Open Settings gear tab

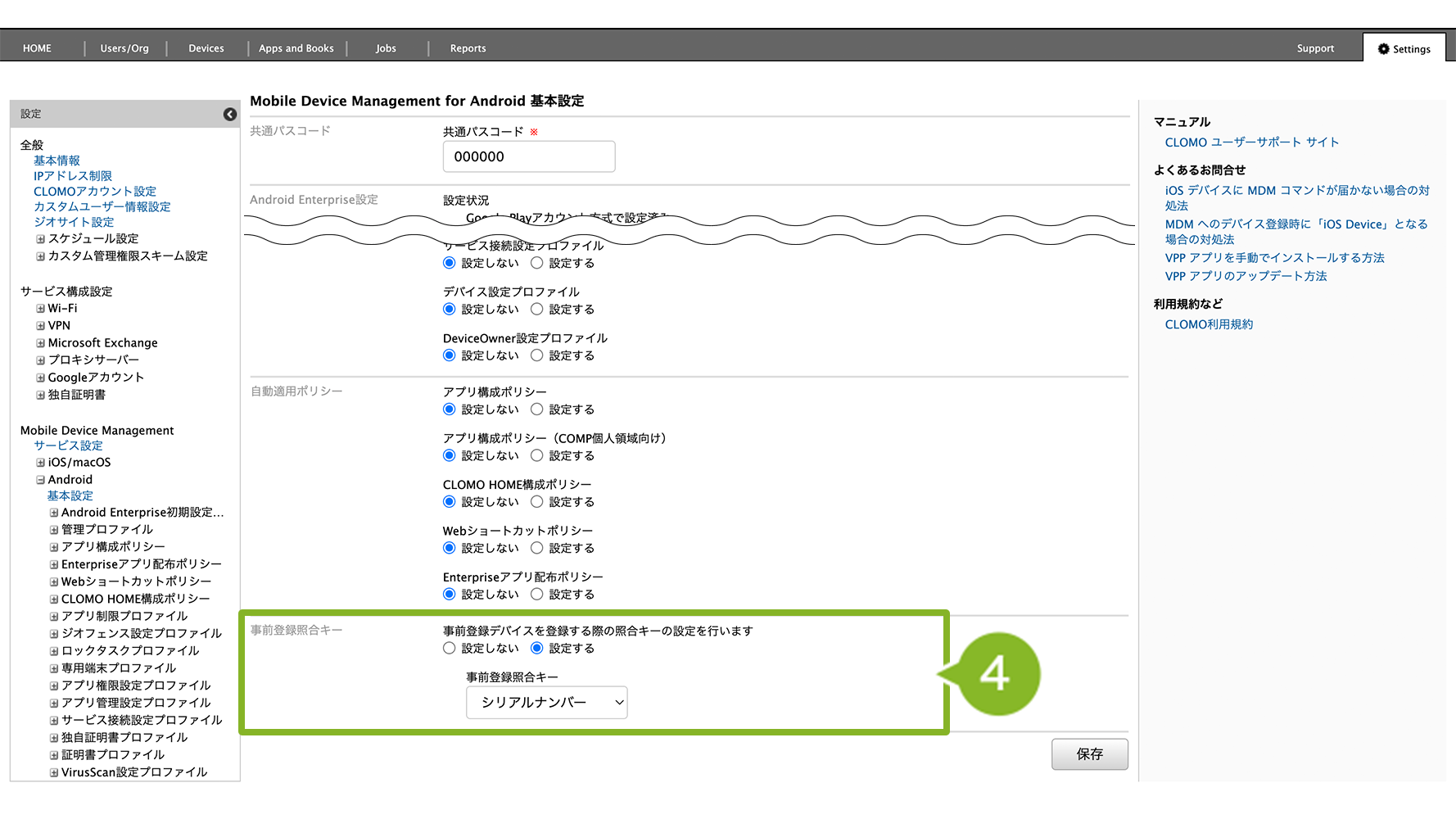click(1404, 49)
